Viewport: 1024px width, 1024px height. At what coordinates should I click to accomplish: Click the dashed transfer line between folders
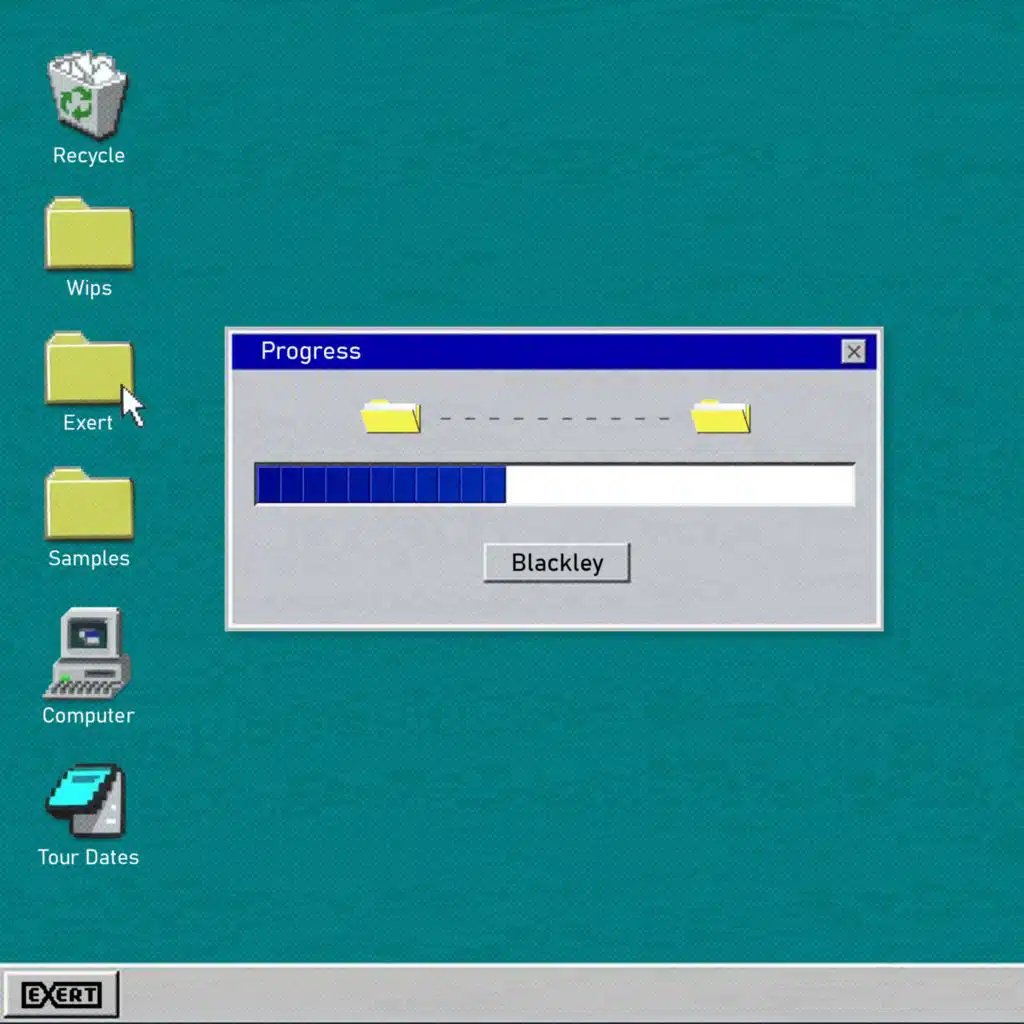point(555,418)
